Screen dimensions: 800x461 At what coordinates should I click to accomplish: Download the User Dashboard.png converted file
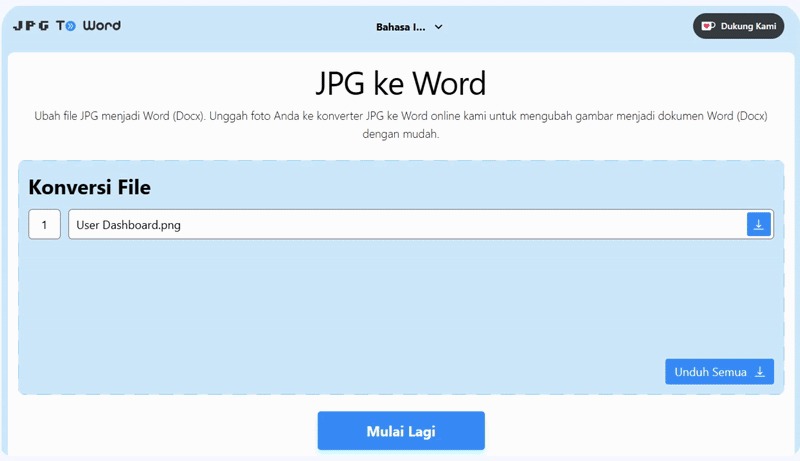pos(759,224)
